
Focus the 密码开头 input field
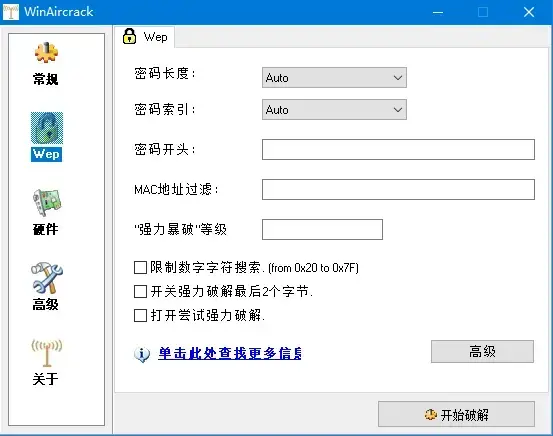(x=398, y=150)
